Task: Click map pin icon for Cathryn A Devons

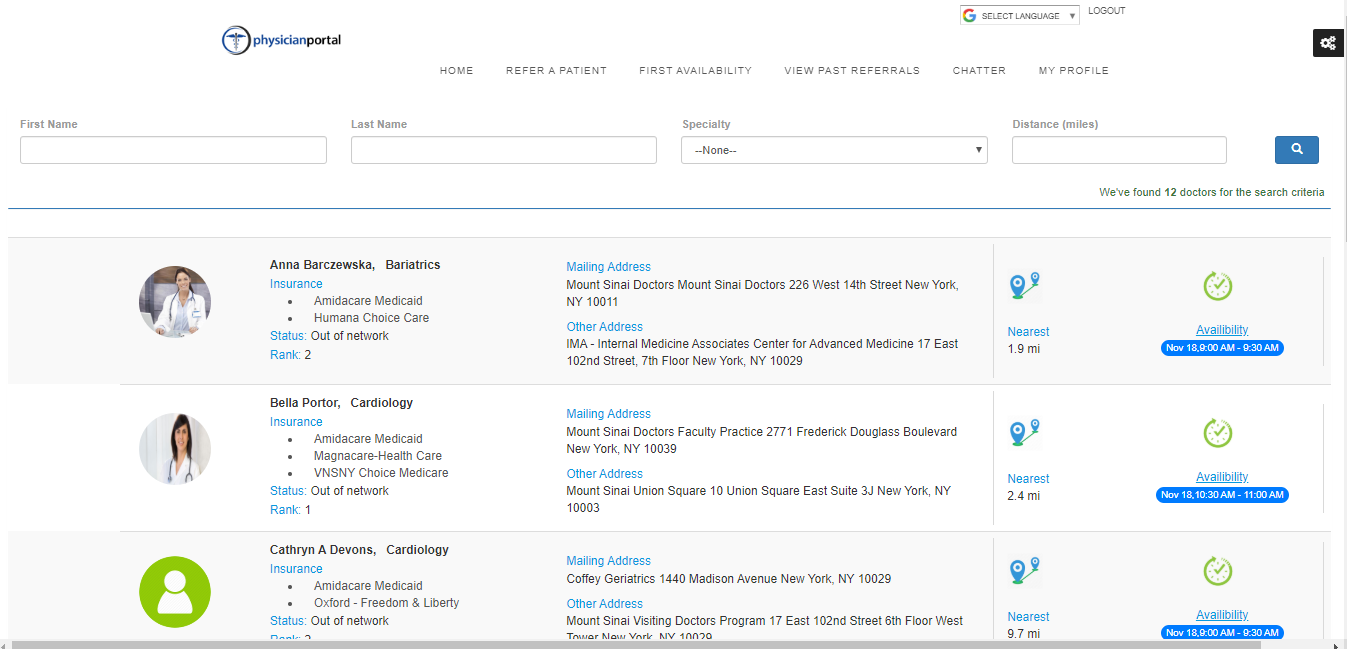Action: click(x=1025, y=571)
